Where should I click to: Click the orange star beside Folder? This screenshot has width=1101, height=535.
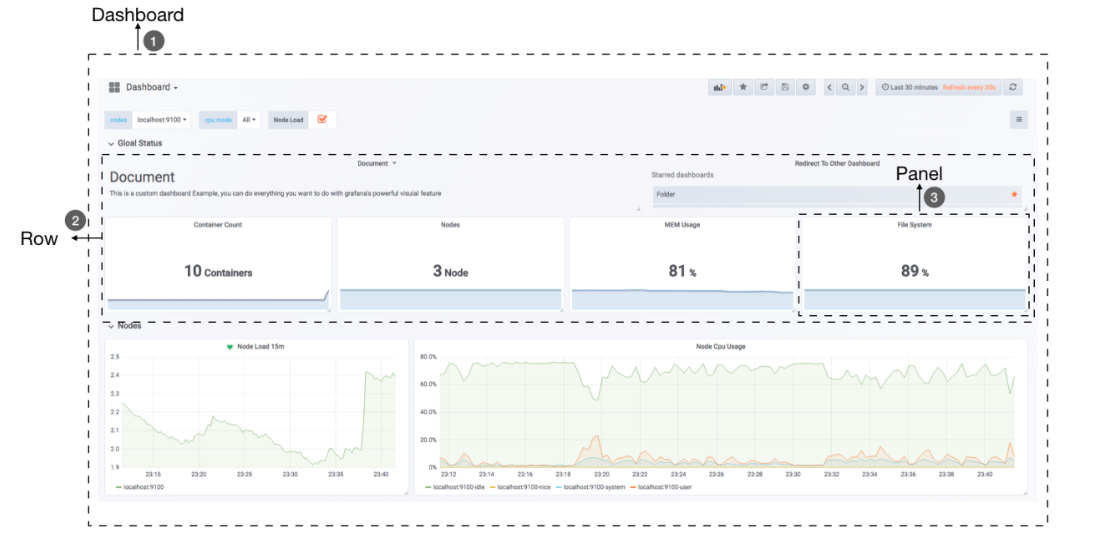tap(1014, 194)
